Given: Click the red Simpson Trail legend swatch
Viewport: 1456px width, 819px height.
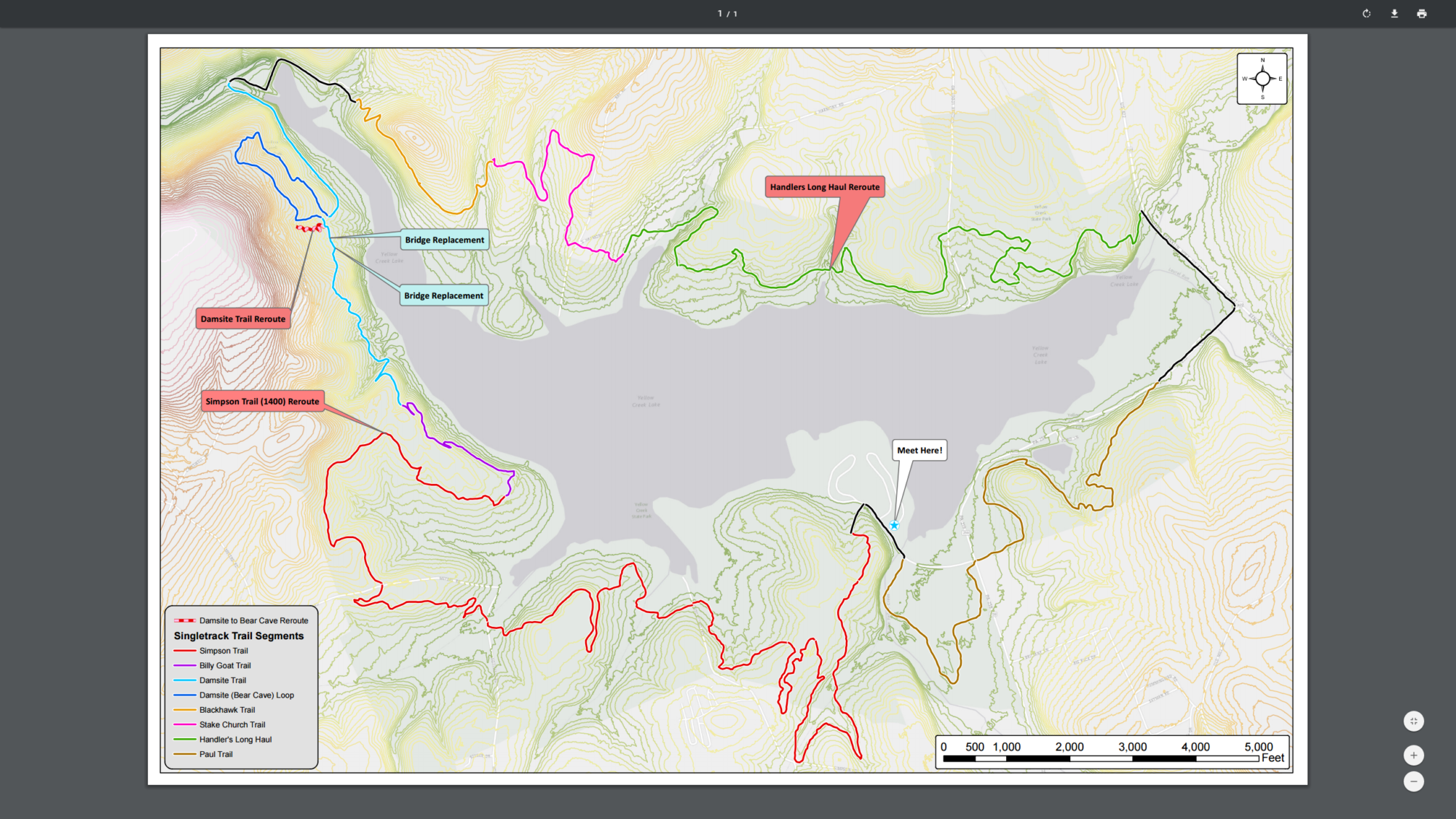Looking at the screenshot, I should click(x=185, y=651).
